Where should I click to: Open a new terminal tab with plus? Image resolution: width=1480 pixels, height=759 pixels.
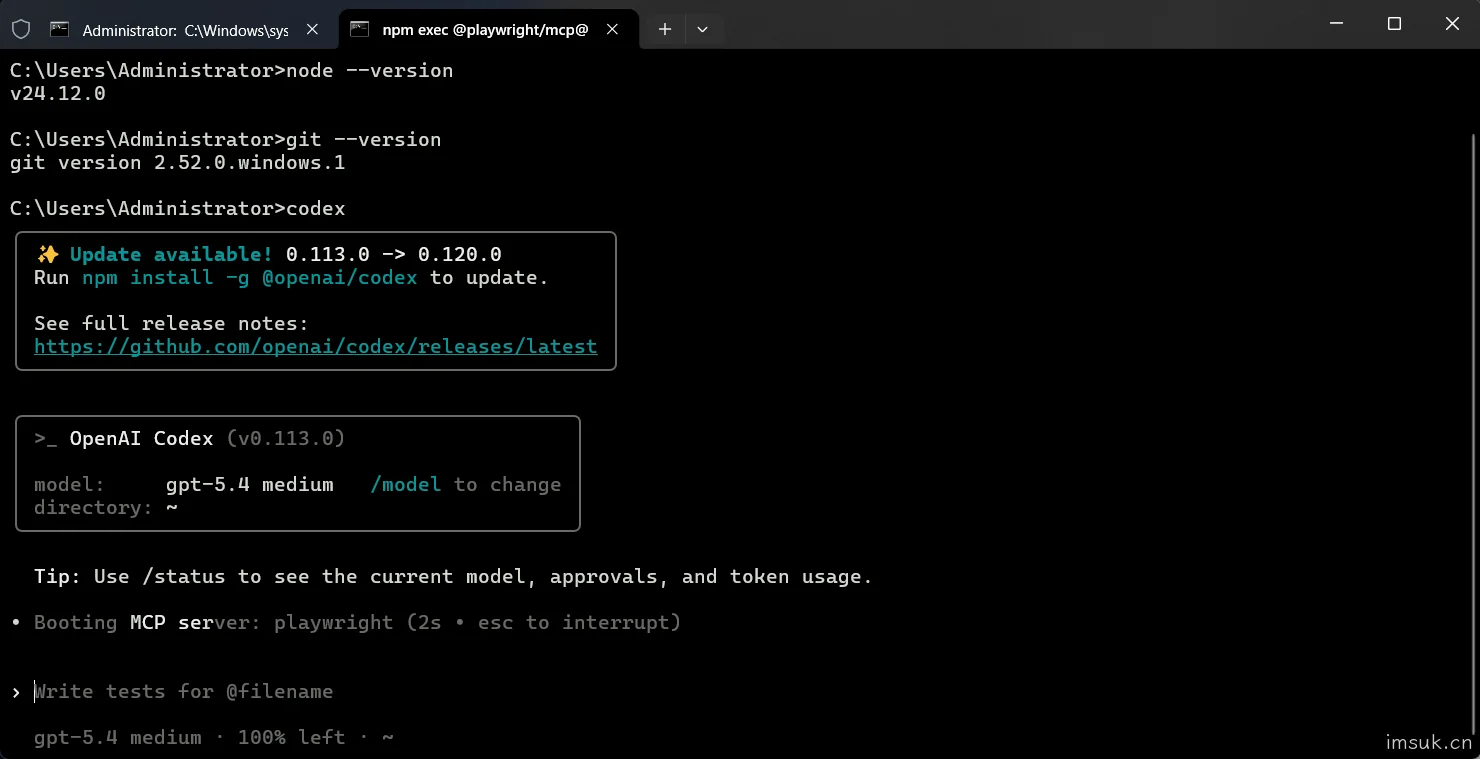click(x=665, y=30)
